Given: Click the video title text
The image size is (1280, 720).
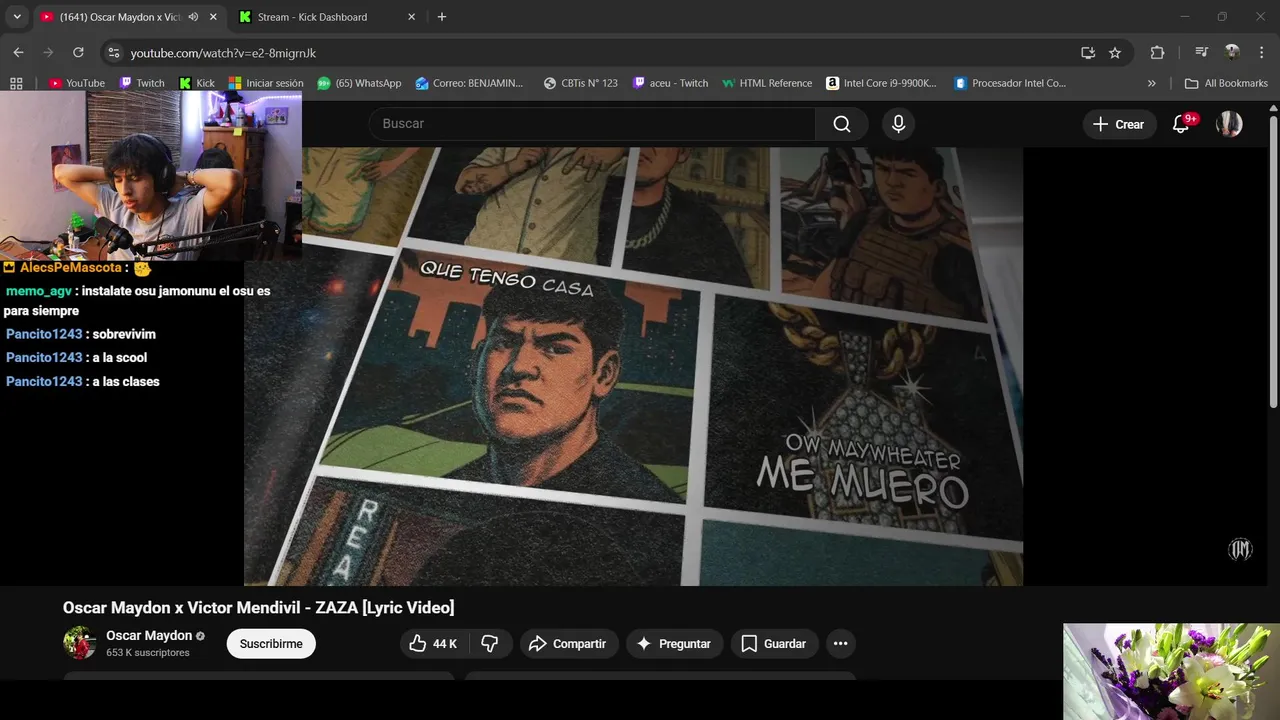Looking at the screenshot, I should click(x=258, y=607).
